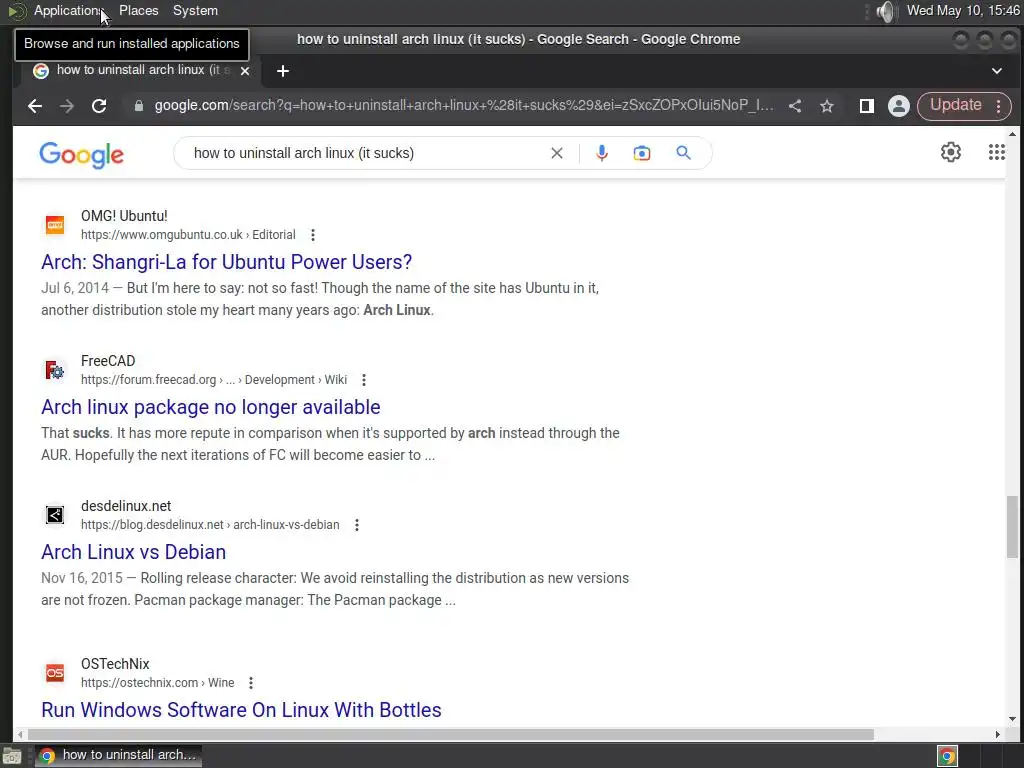
Task: Click the FreeCAD favicon
Action: coord(55,370)
